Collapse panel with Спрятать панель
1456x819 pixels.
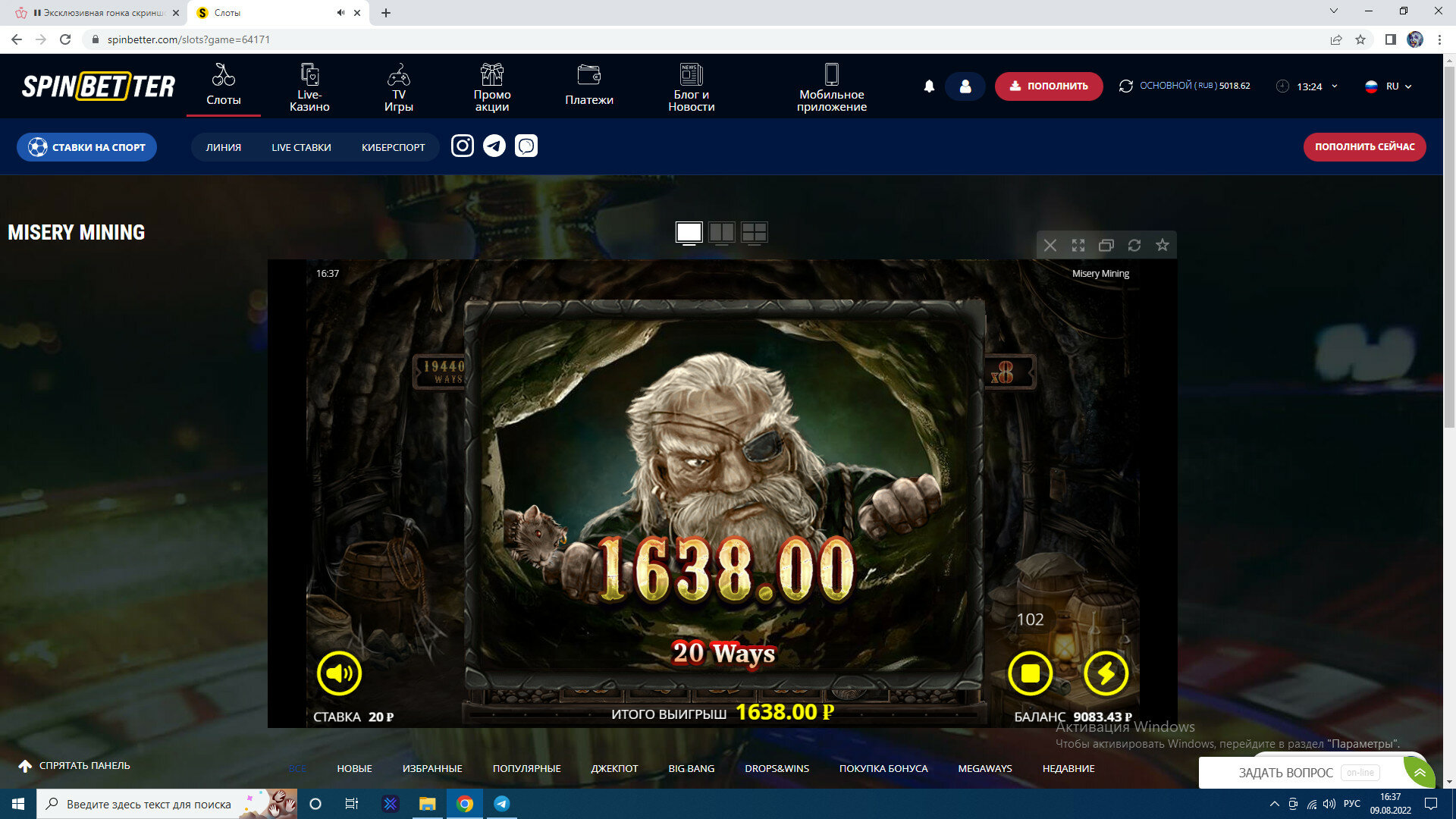click(74, 766)
